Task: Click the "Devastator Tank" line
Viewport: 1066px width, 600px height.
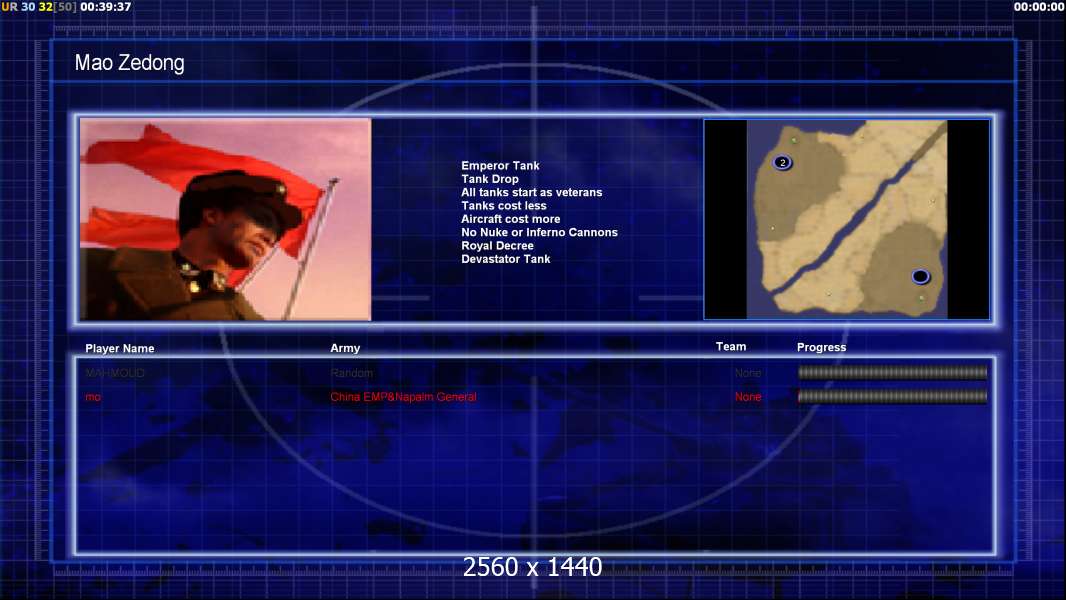Action: click(506, 259)
